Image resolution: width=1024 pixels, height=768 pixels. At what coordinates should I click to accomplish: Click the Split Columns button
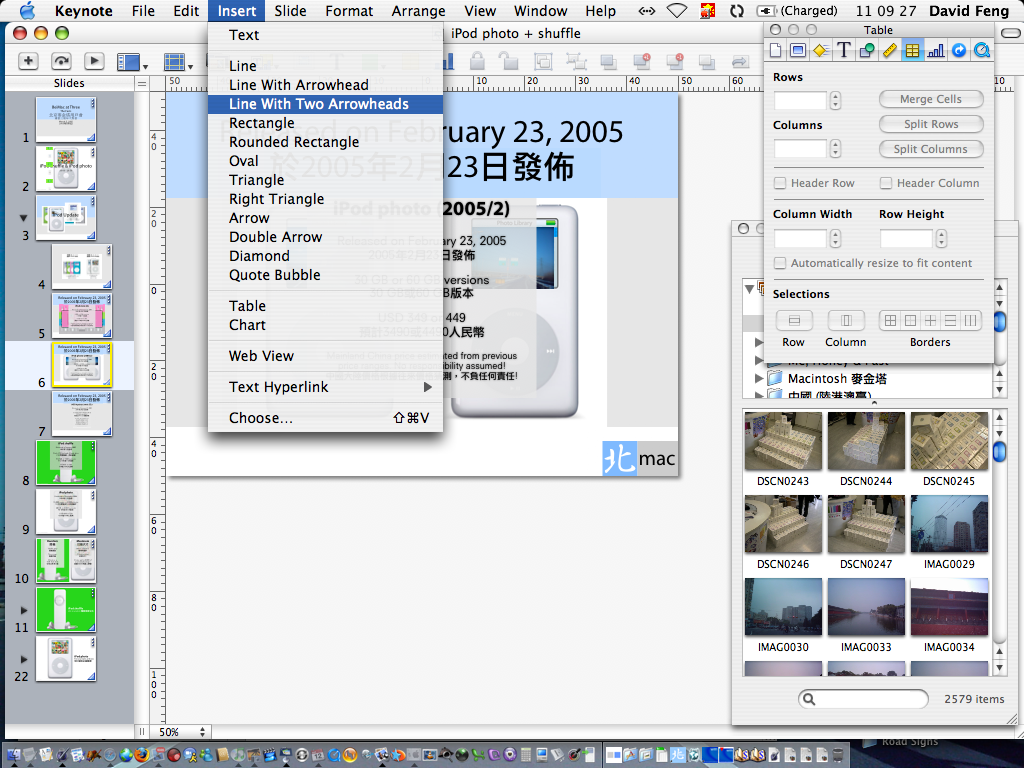coord(931,149)
